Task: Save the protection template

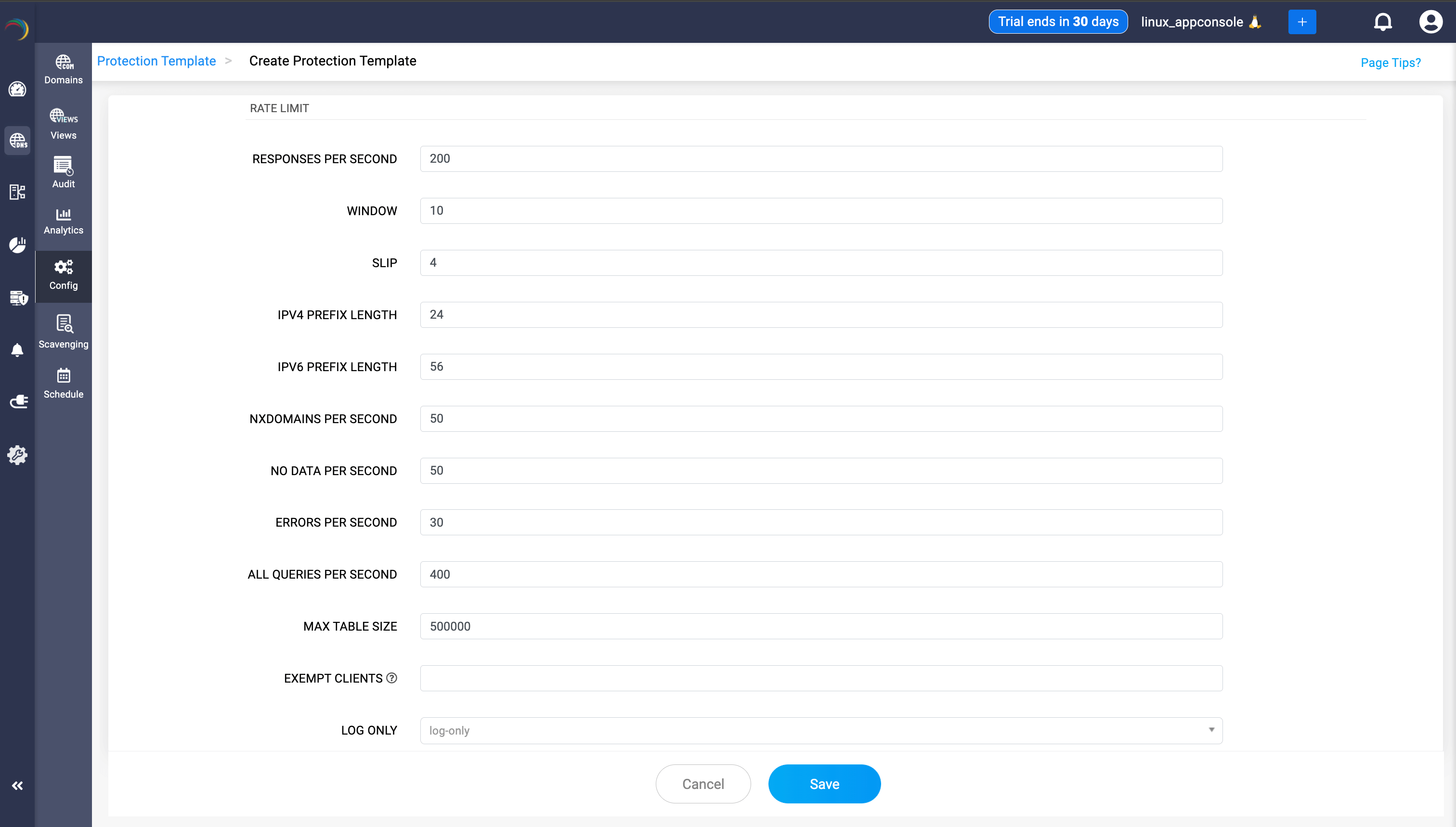Action: pos(824,783)
